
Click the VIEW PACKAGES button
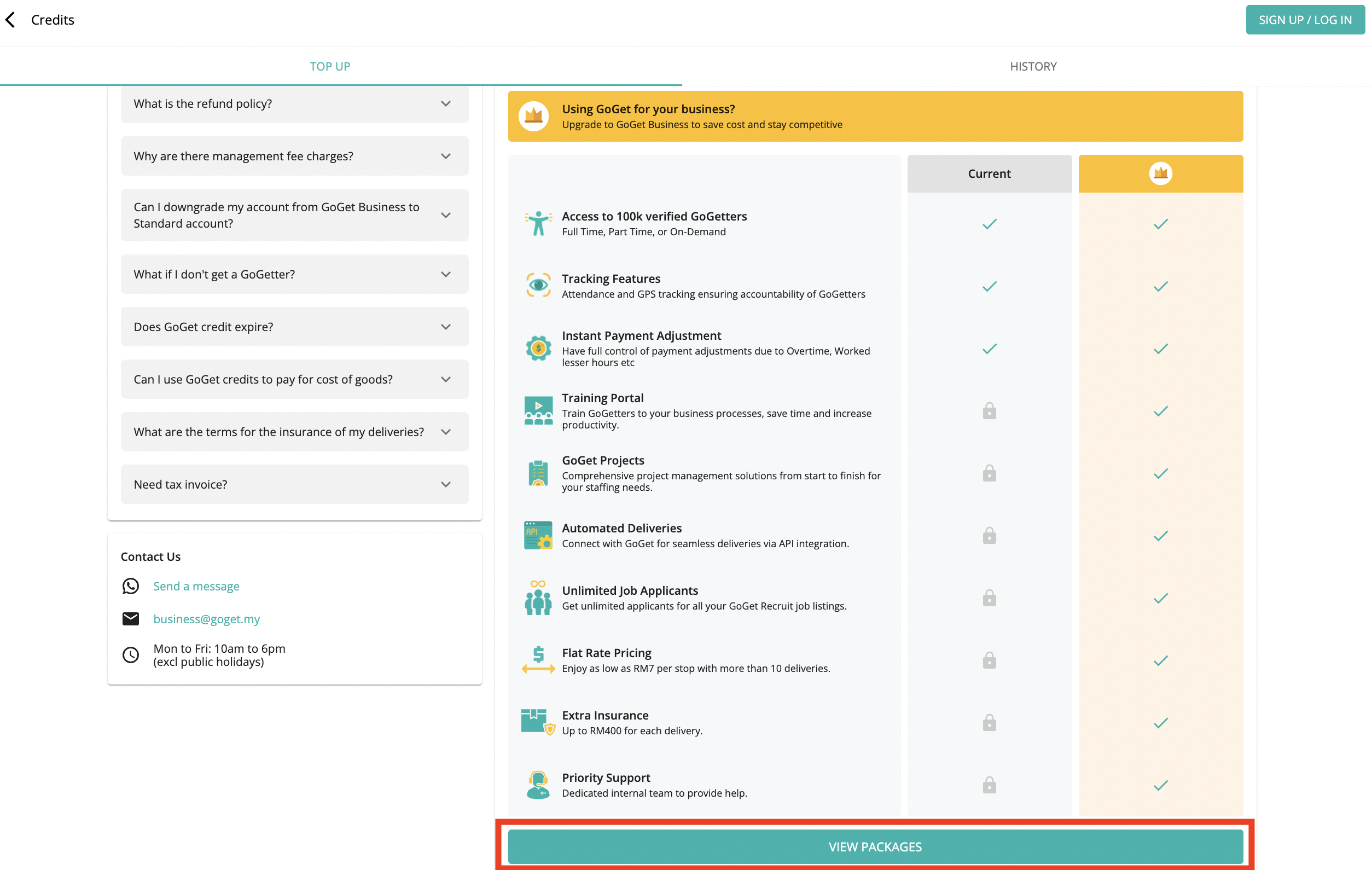coord(875,846)
